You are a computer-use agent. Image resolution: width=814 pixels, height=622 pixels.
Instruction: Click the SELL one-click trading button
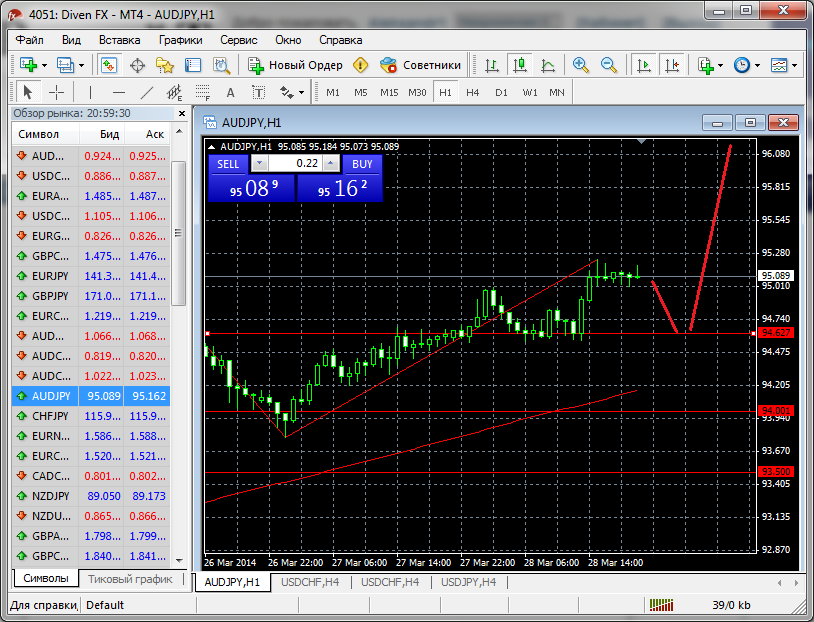pyautogui.click(x=228, y=164)
